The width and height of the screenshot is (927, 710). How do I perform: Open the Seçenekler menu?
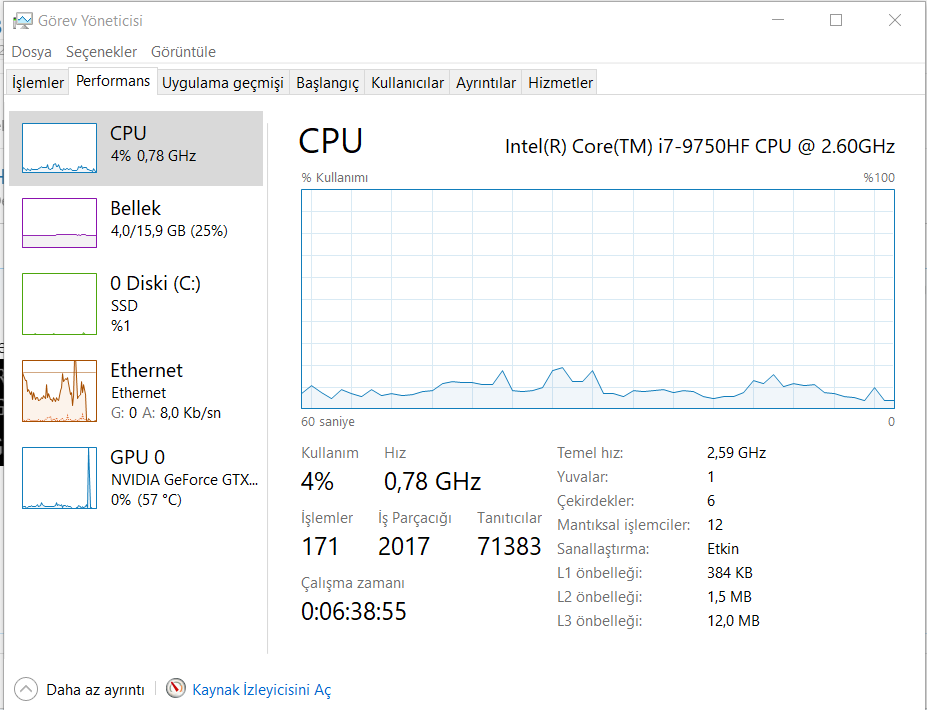point(101,52)
